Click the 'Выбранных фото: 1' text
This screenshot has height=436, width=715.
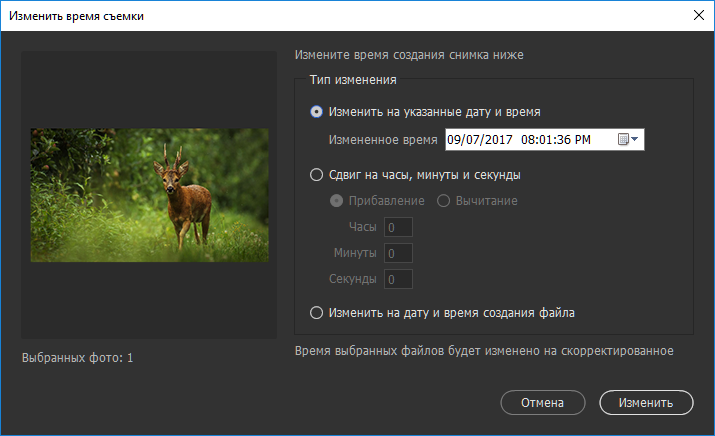78,358
